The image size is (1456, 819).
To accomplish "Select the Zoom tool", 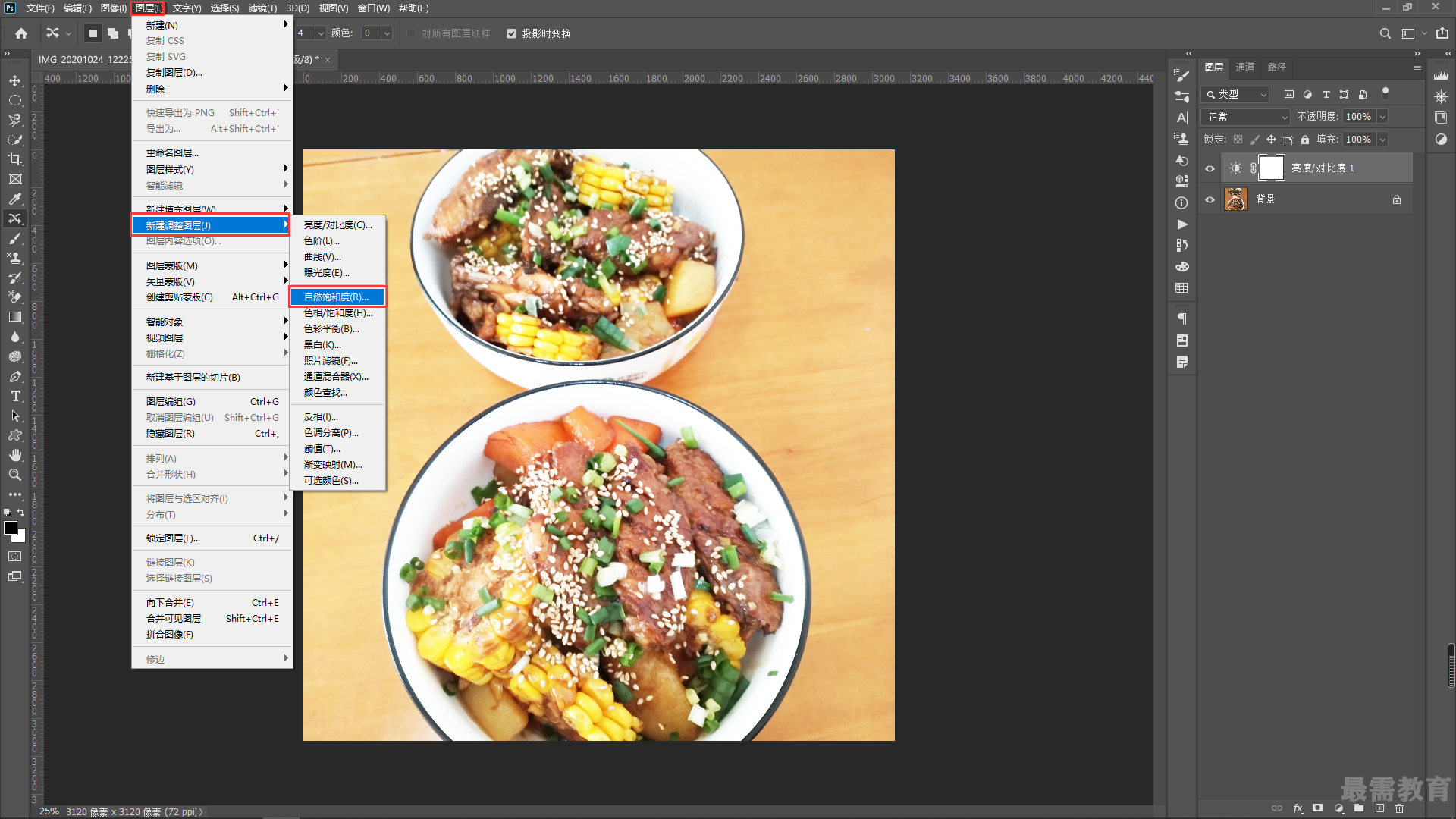I will [15, 475].
